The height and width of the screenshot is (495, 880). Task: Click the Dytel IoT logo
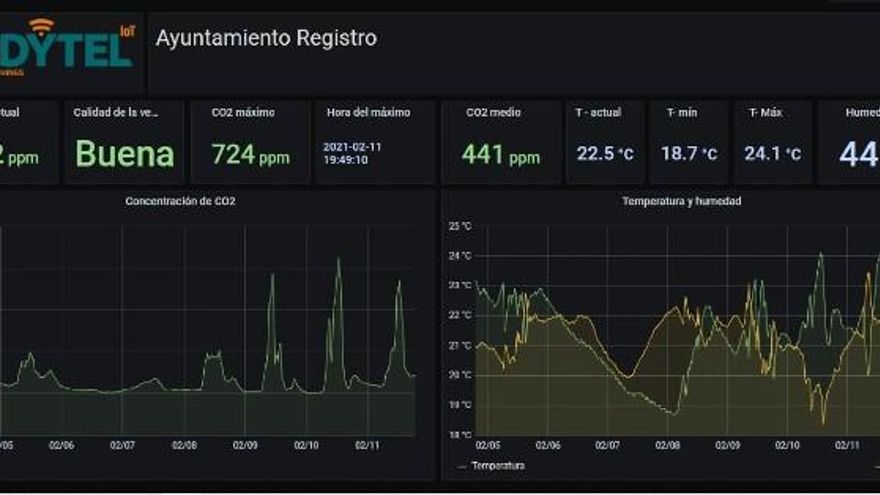(x=67, y=48)
